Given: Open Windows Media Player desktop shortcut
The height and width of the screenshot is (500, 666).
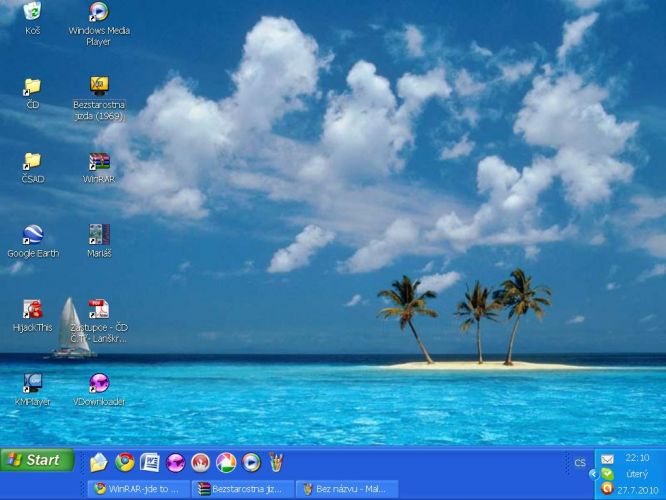Looking at the screenshot, I should tap(99, 23).
